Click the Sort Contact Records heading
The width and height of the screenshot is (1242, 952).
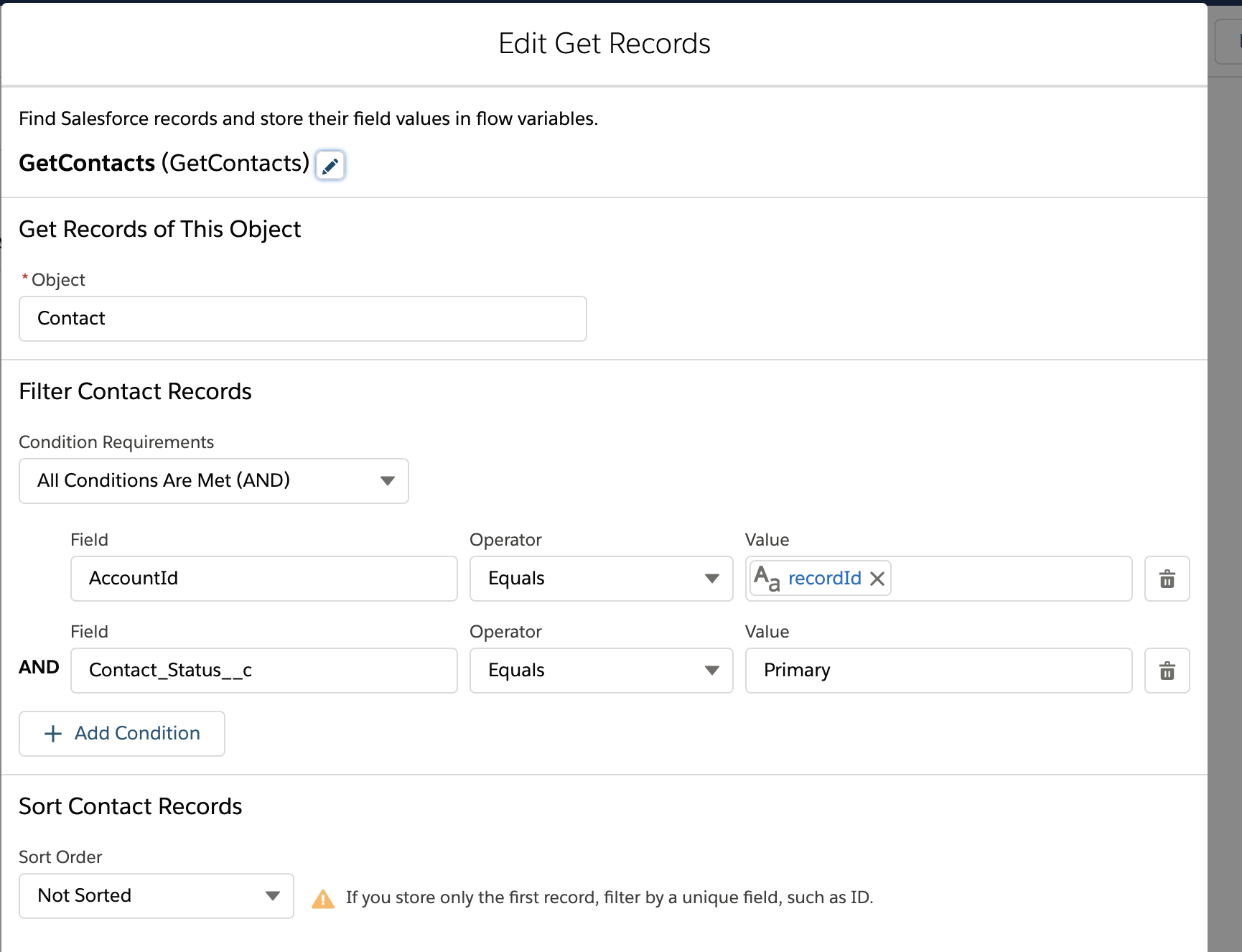(x=131, y=807)
